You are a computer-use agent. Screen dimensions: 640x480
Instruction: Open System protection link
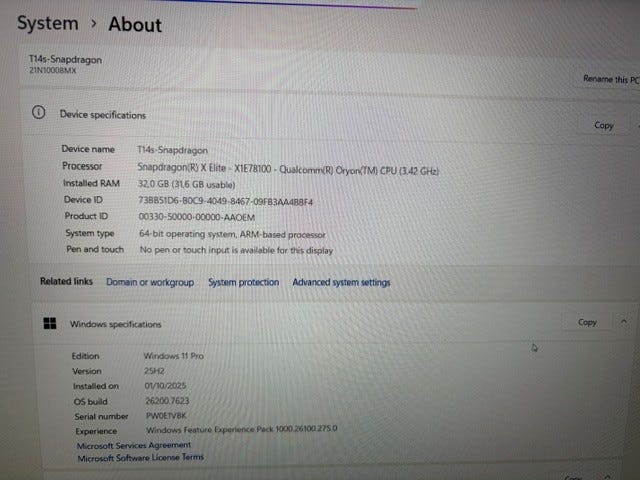(x=244, y=282)
